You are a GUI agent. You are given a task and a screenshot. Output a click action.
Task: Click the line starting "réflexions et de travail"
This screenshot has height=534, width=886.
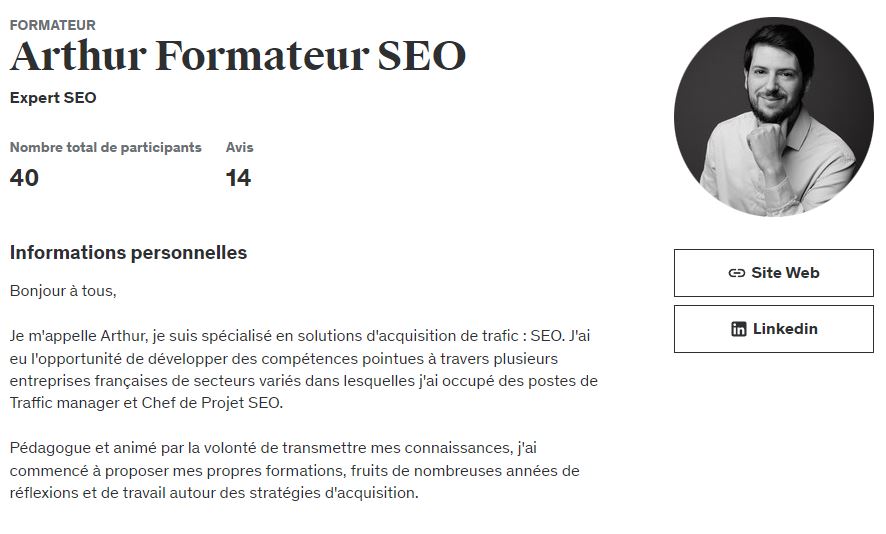(214, 493)
